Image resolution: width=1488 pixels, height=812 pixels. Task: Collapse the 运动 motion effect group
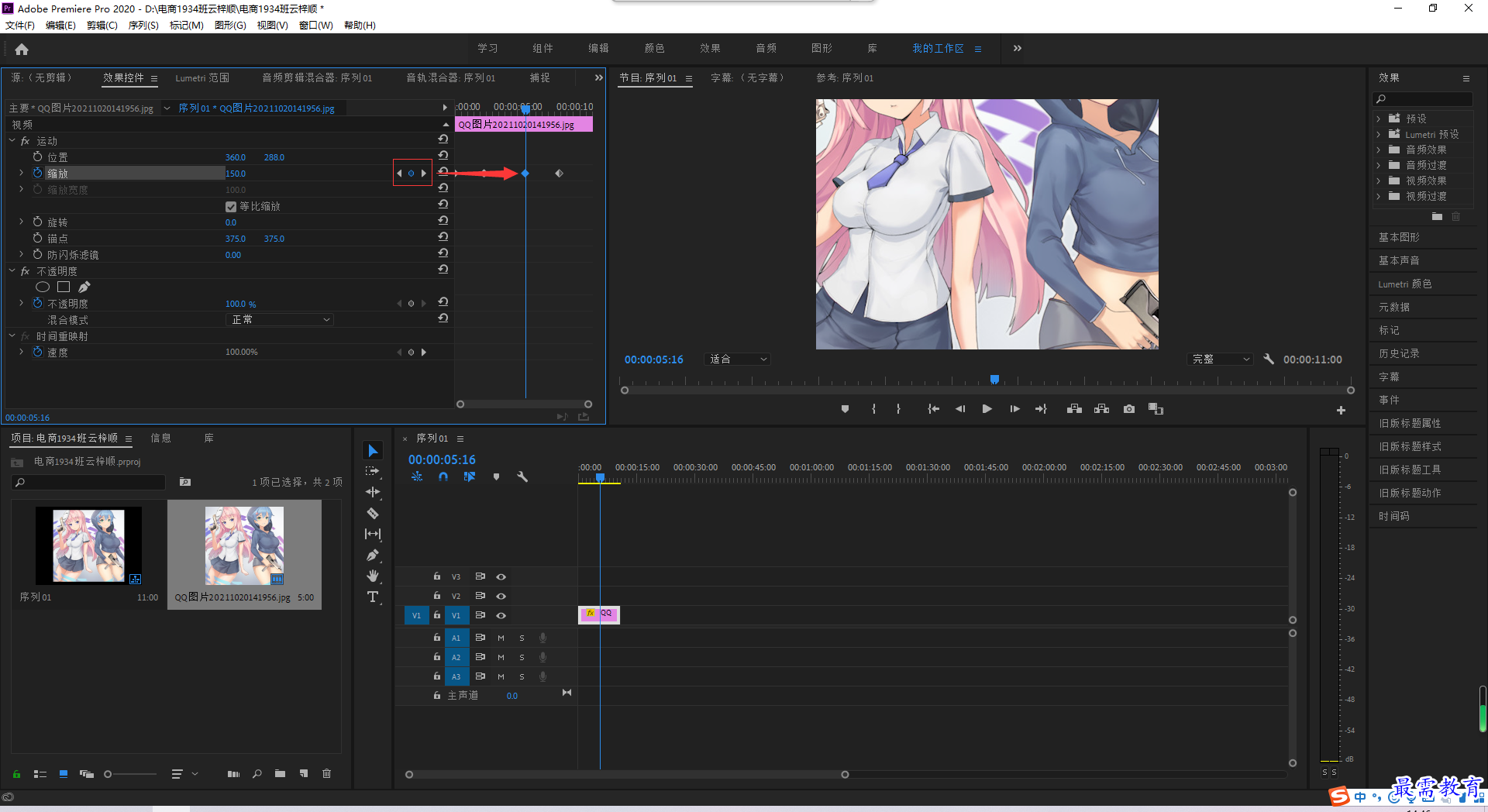12,140
